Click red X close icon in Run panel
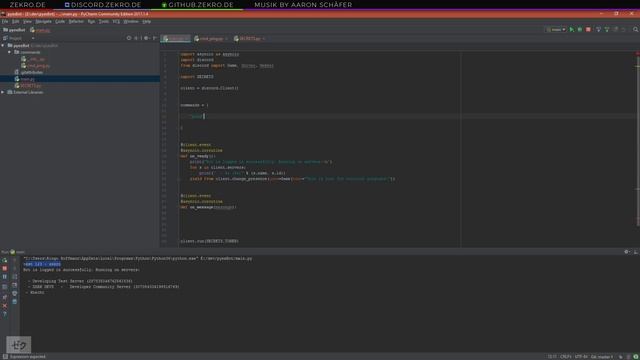 [x=4, y=306]
